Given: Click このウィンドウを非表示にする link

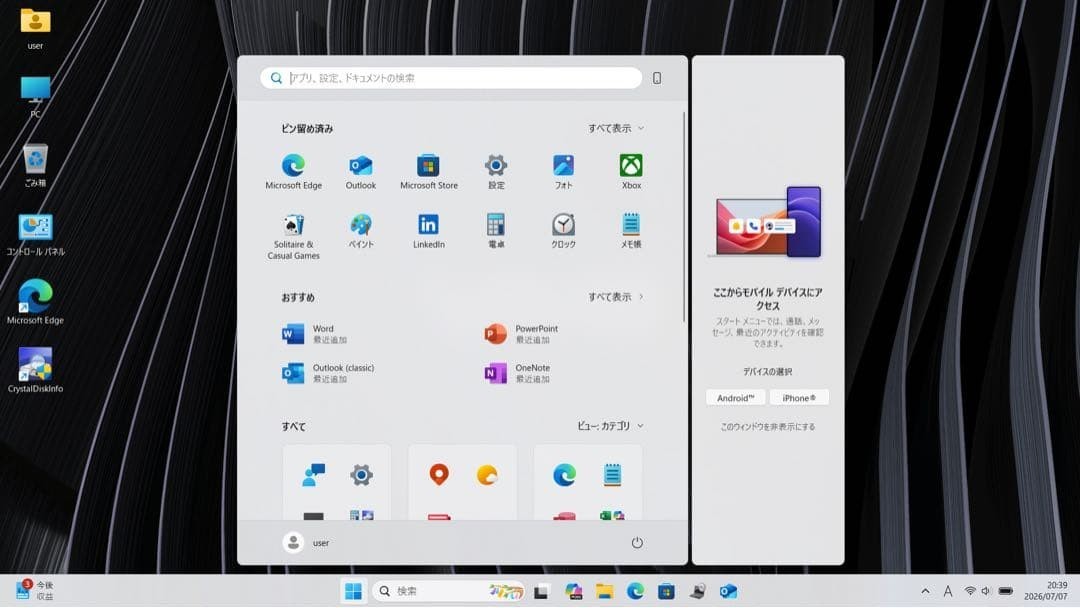Looking at the screenshot, I should point(767,427).
